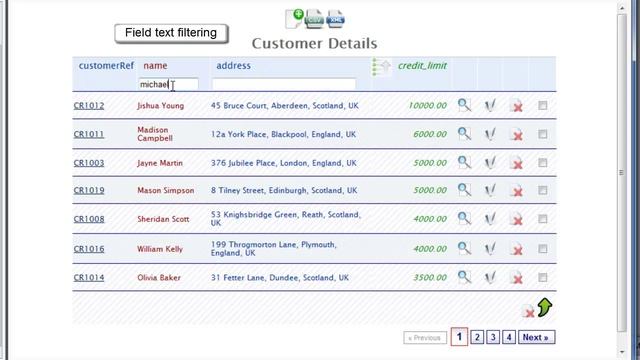View details of CR1016 William Kelly
Viewport: 640px width, 360px height.
464,248
